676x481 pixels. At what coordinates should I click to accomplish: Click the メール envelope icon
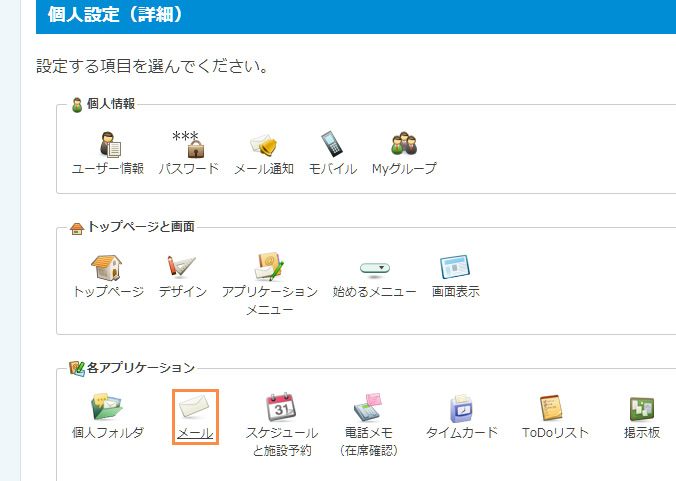[x=194, y=406]
